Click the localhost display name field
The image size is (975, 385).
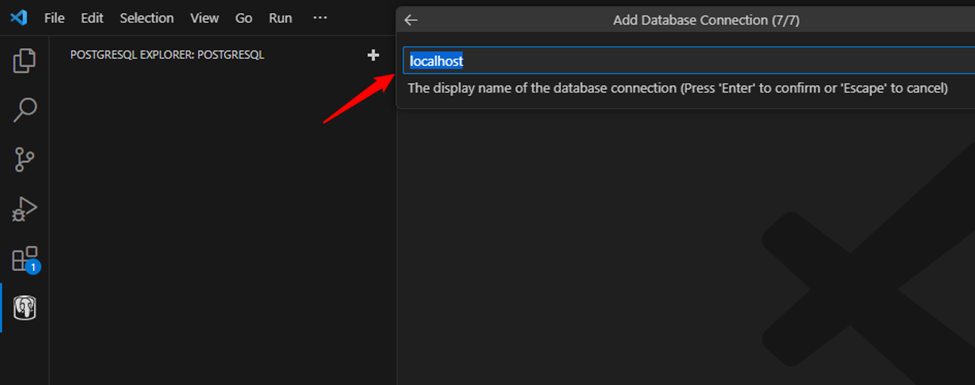689,61
